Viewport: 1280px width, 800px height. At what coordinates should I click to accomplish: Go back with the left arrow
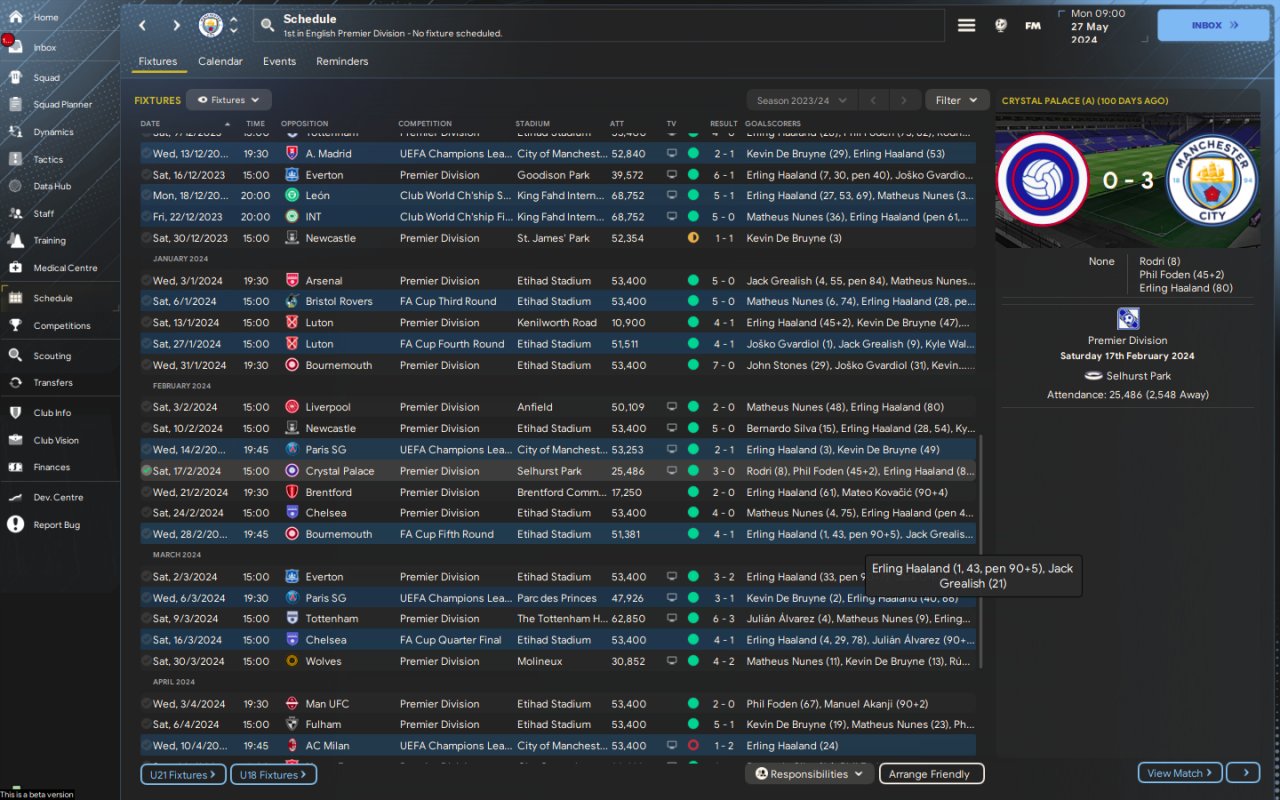point(142,25)
